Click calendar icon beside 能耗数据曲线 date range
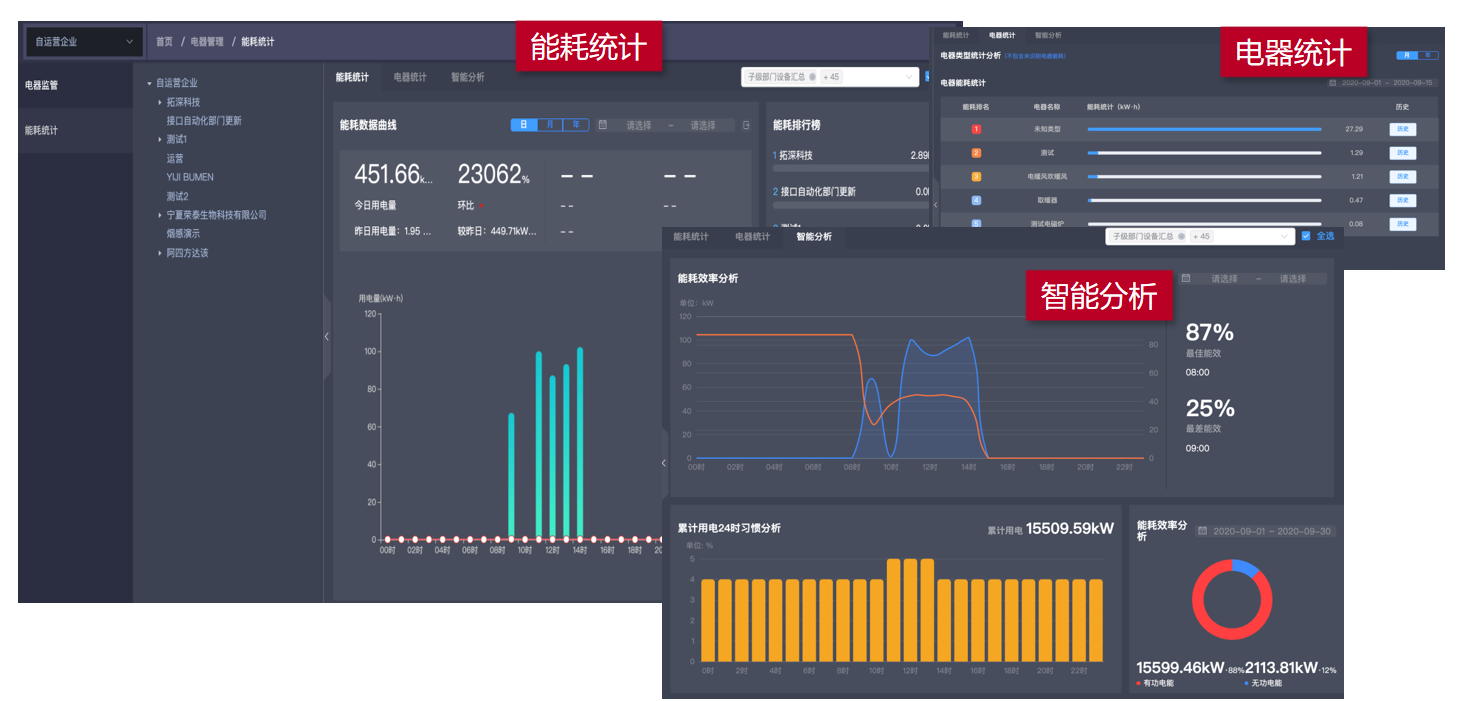Image resolution: width=1476 pixels, height=701 pixels. [603, 125]
